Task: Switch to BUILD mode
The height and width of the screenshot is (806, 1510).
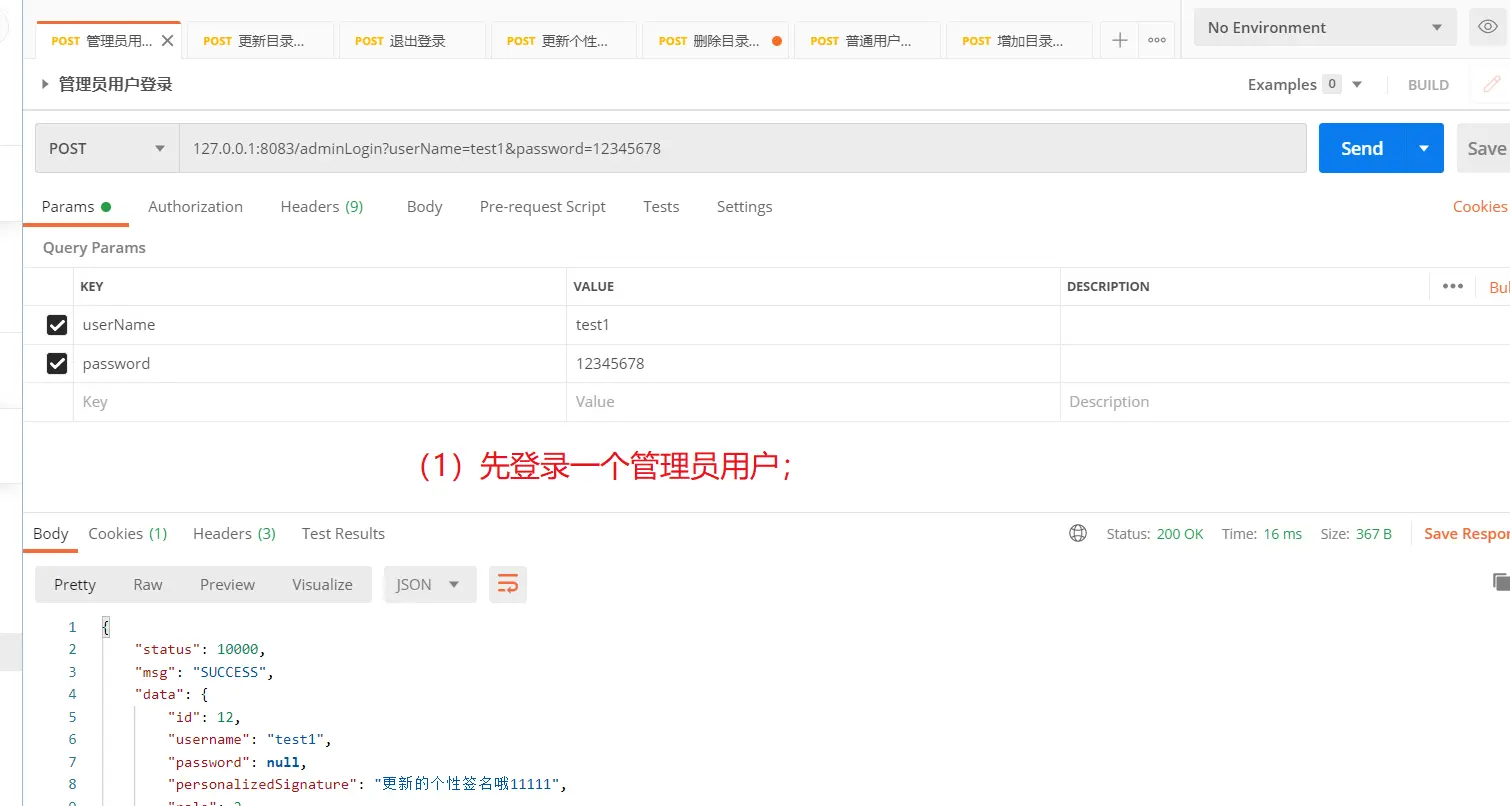Action: click(1428, 85)
